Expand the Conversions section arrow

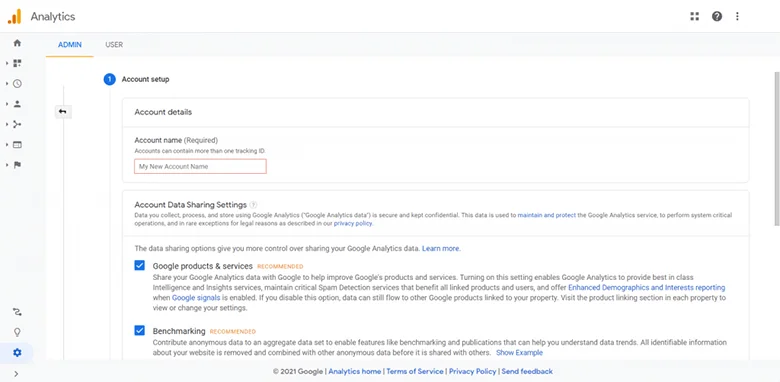pyautogui.click(x=7, y=165)
